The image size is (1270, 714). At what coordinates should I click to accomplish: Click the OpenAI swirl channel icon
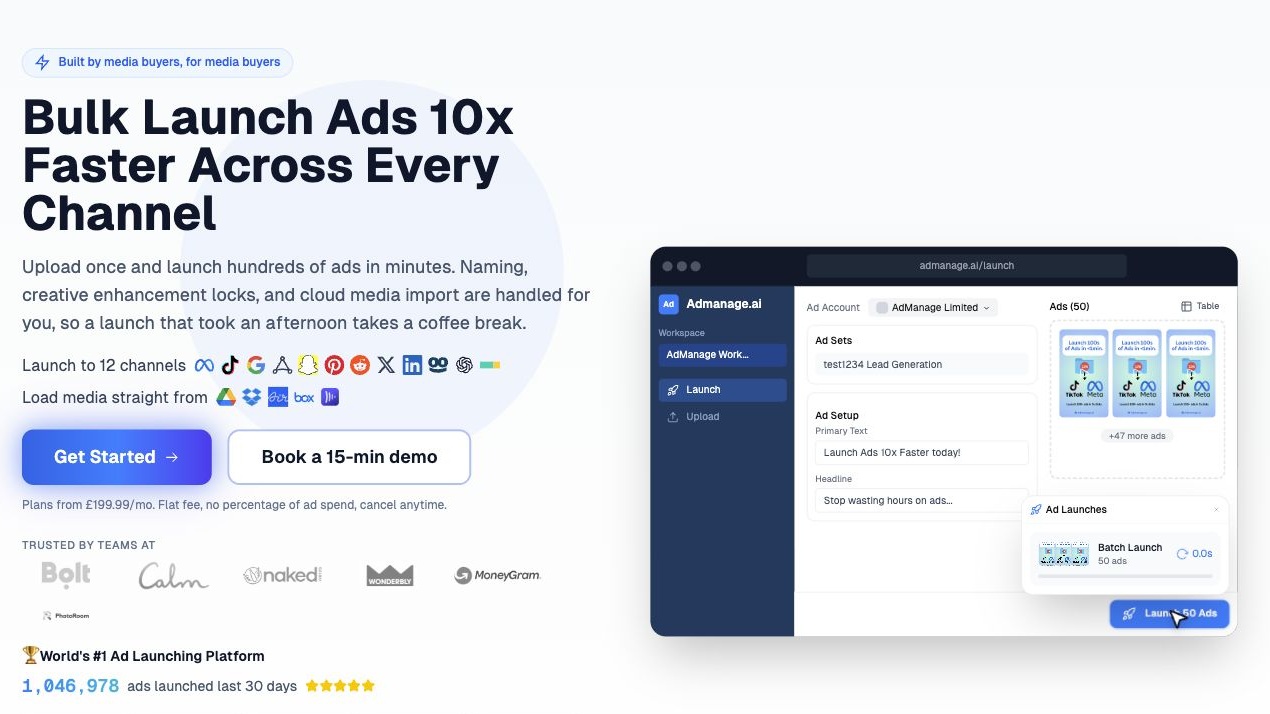pyautogui.click(x=464, y=365)
